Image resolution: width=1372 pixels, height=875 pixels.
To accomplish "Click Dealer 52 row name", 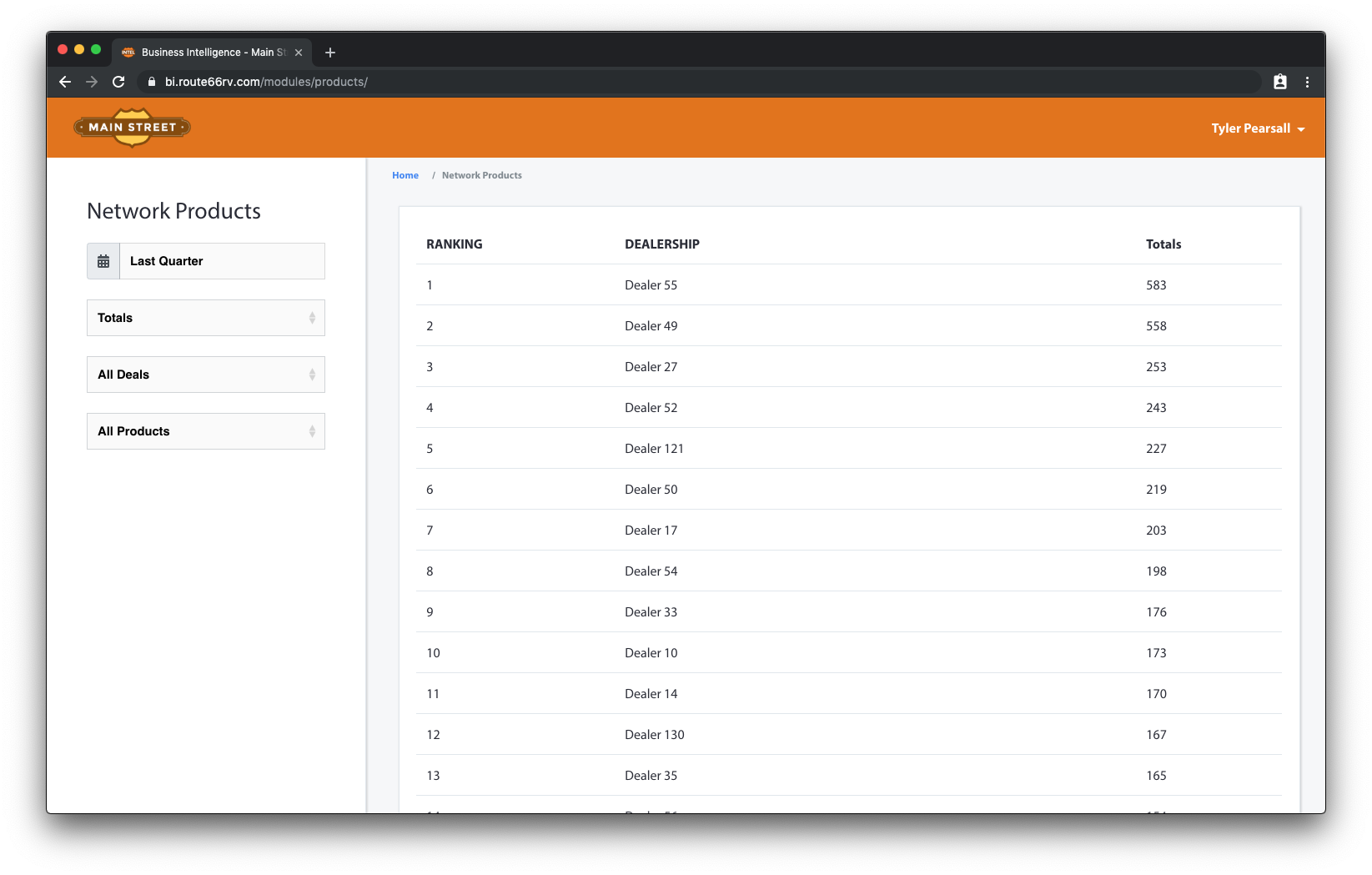I will click(x=651, y=408).
